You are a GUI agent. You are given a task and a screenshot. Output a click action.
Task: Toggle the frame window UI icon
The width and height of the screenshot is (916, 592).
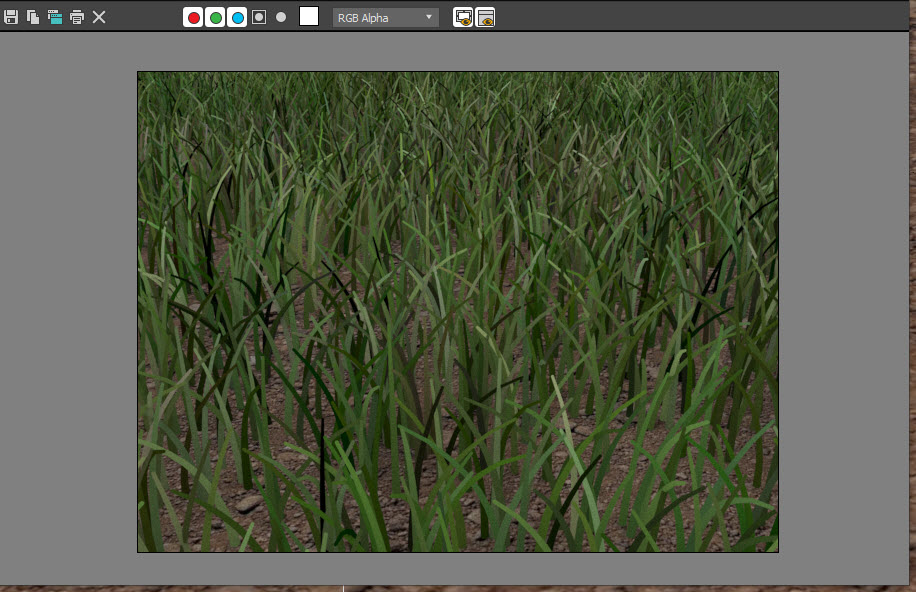pyautogui.click(x=485, y=18)
